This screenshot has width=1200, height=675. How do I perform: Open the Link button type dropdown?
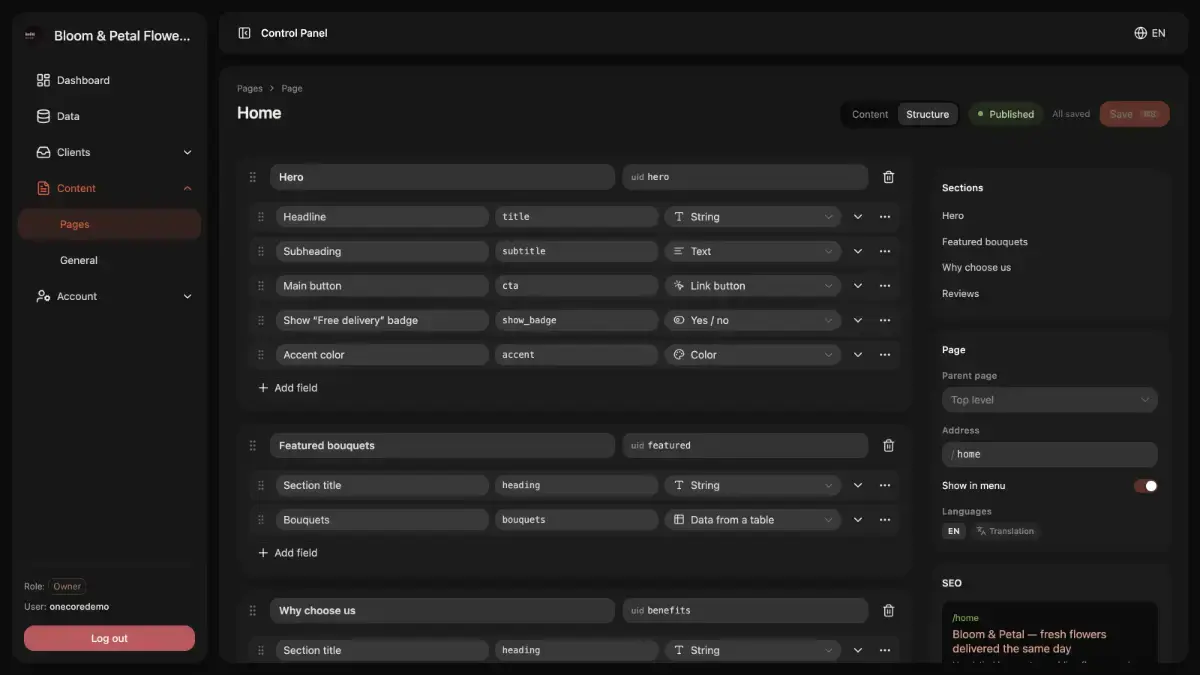point(753,286)
